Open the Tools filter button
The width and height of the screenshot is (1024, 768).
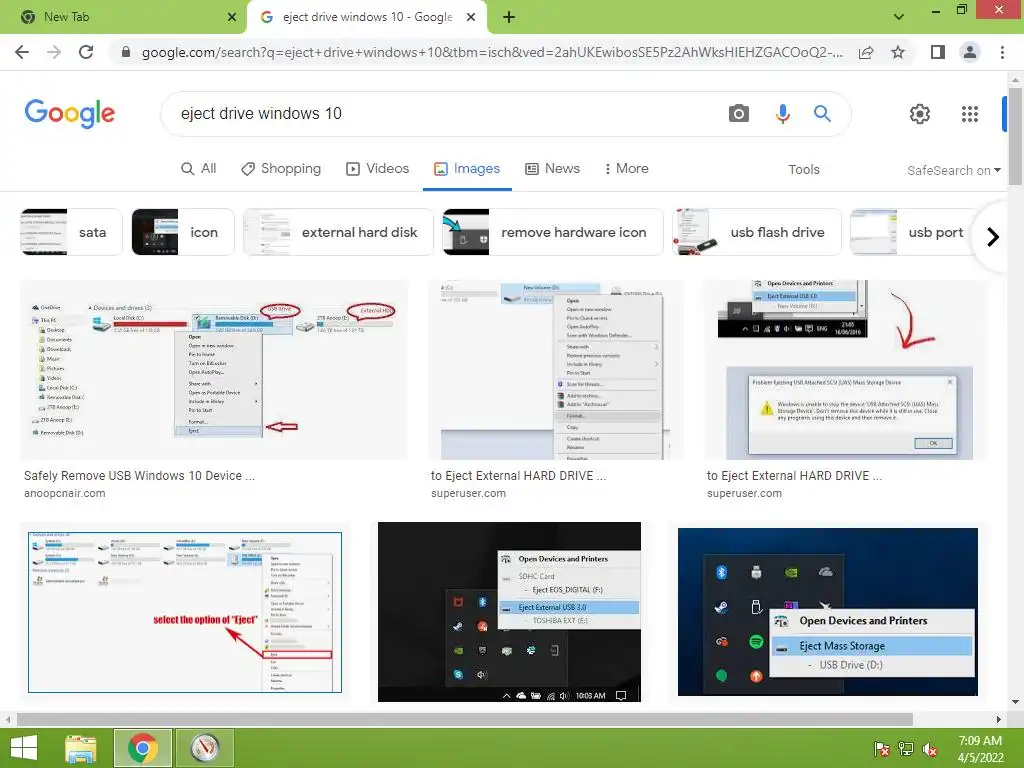point(803,170)
